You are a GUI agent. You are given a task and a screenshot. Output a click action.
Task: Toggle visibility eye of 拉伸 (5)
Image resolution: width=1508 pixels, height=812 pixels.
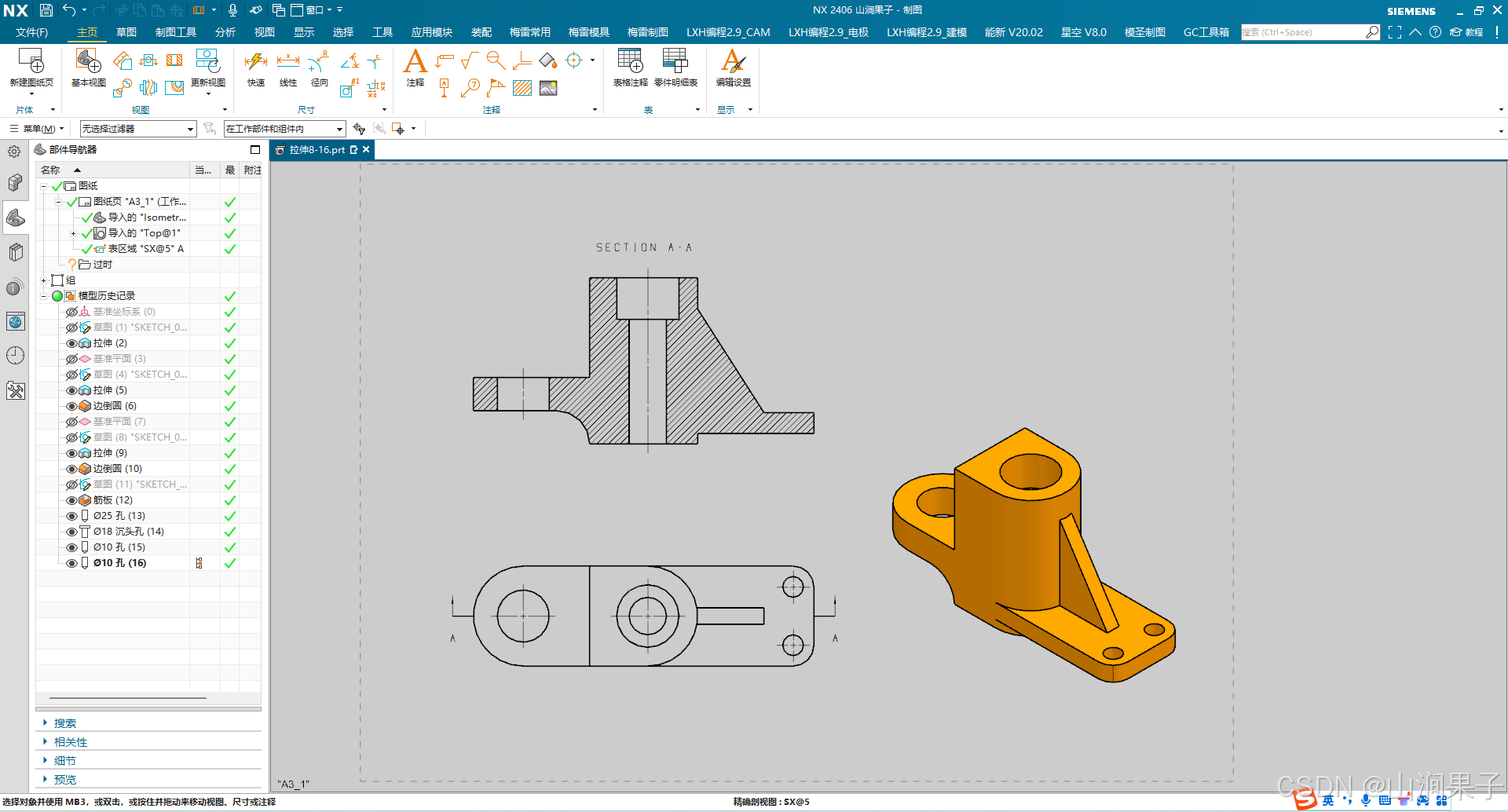click(71, 390)
